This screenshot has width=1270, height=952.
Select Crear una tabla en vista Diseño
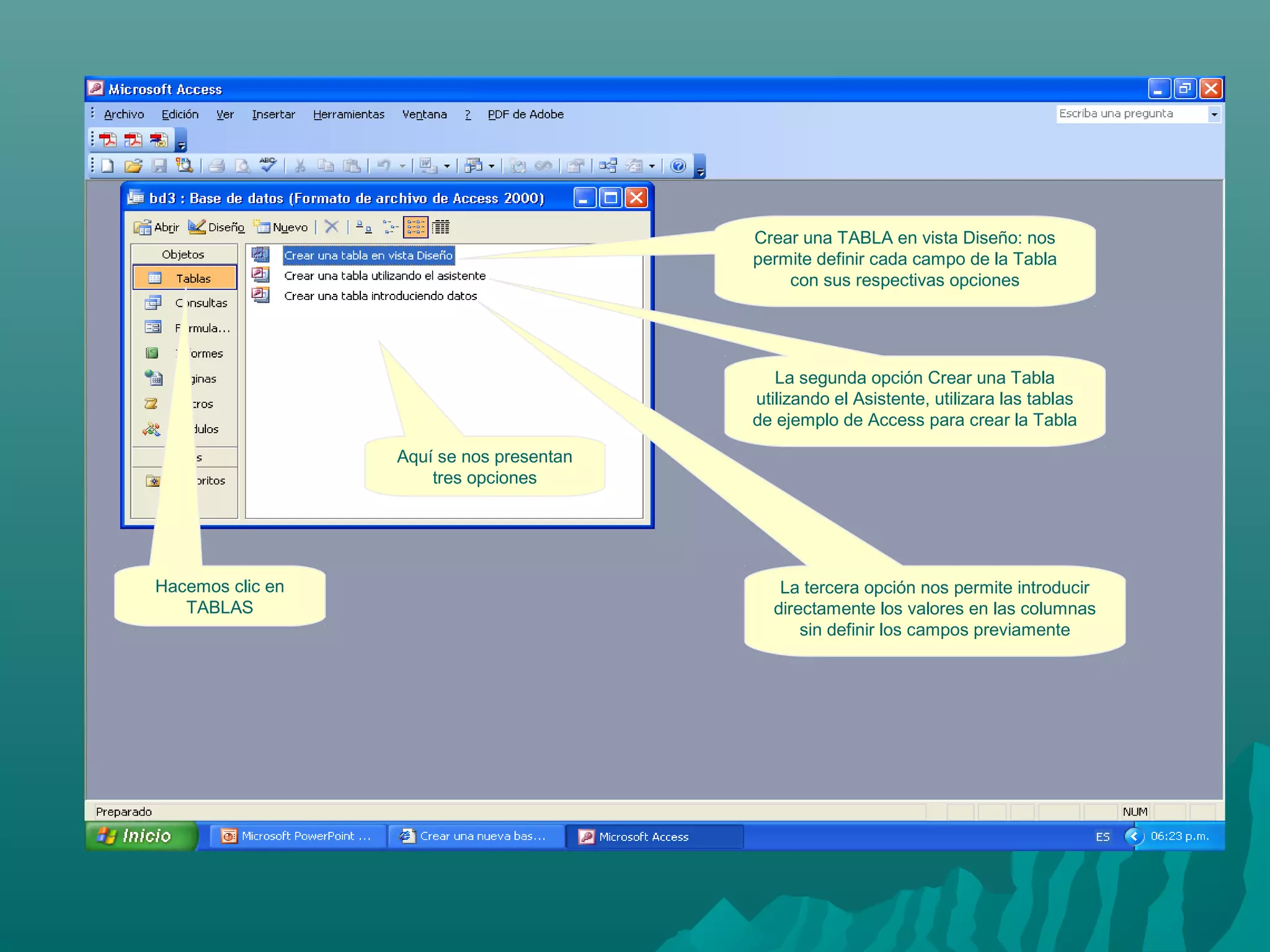click(368, 255)
